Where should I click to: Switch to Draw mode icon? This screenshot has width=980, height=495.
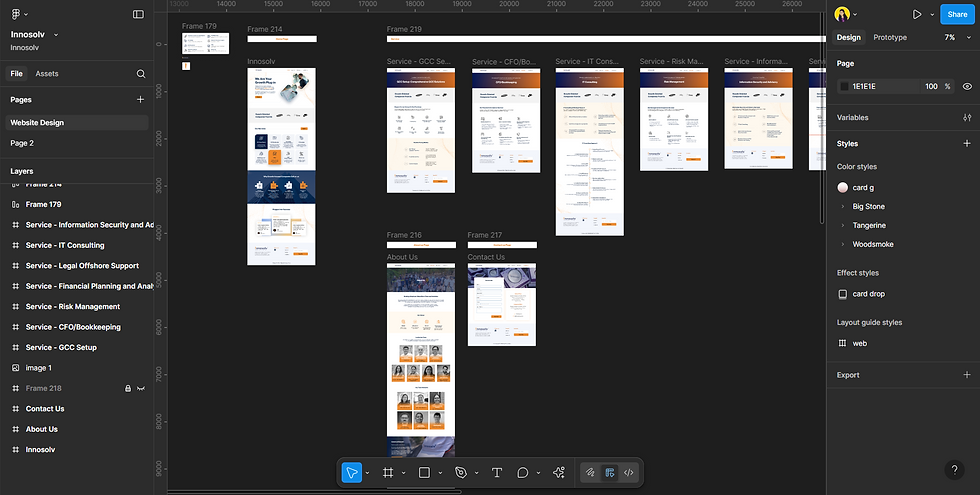pyautogui.click(x=590, y=472)
